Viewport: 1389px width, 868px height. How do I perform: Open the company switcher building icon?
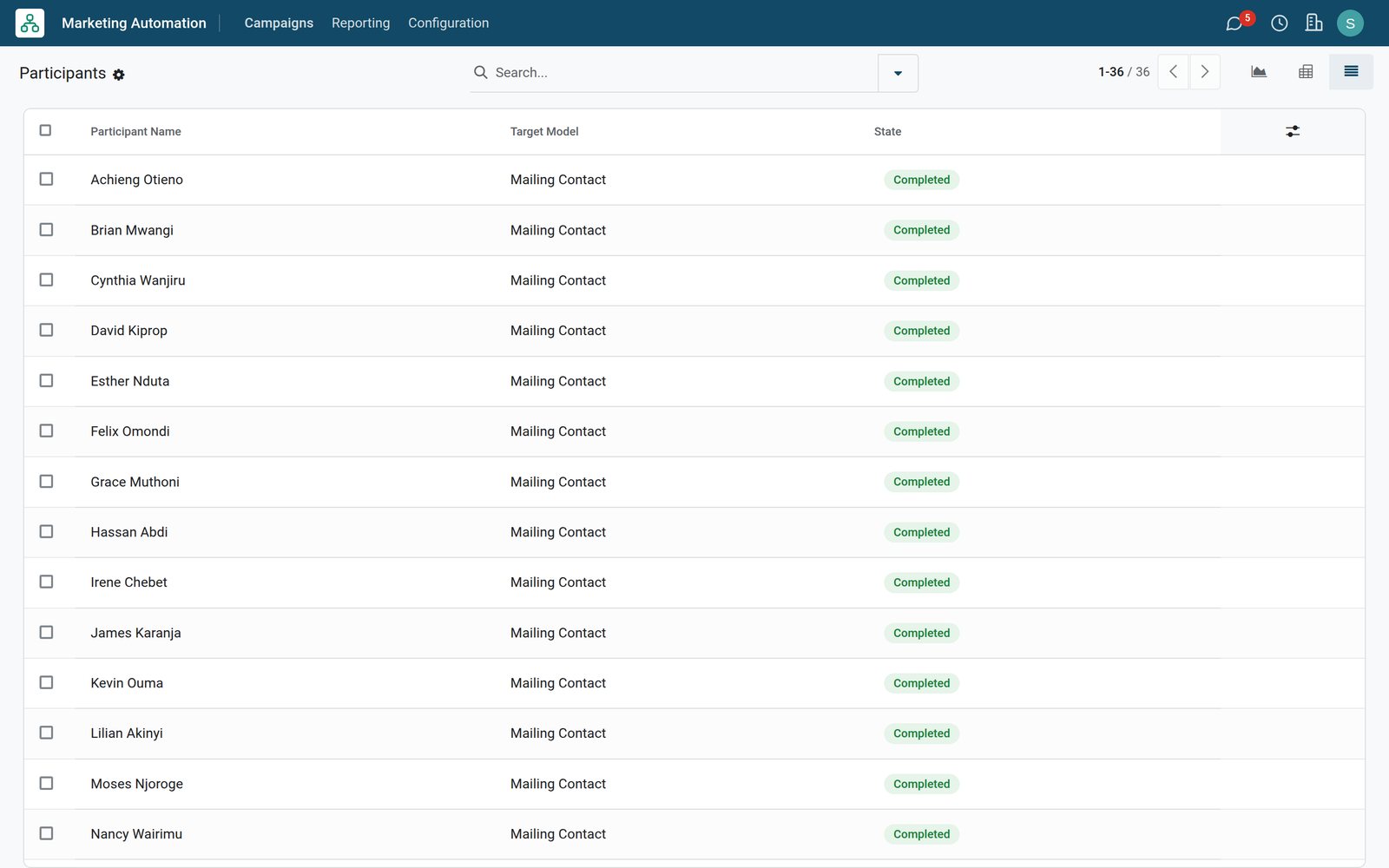1313,23
